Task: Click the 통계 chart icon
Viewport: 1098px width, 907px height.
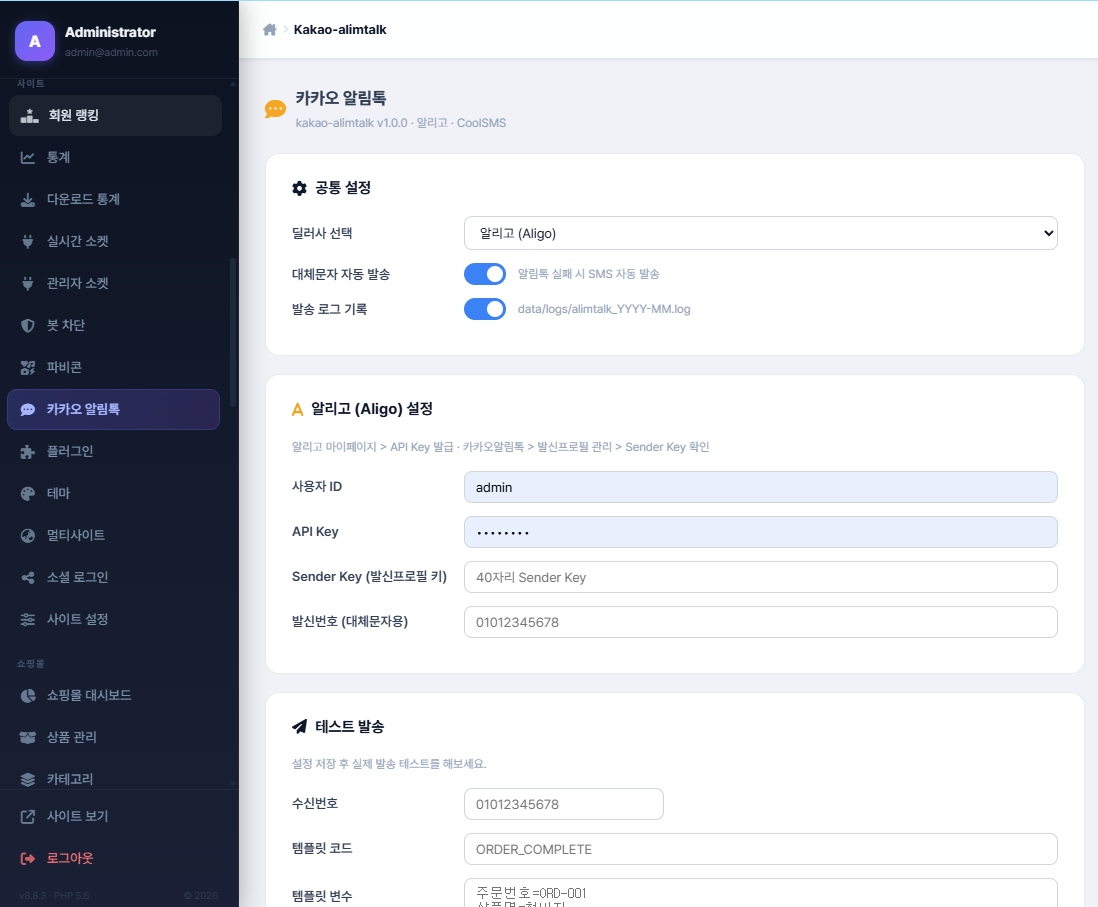Action: [27, 158]
